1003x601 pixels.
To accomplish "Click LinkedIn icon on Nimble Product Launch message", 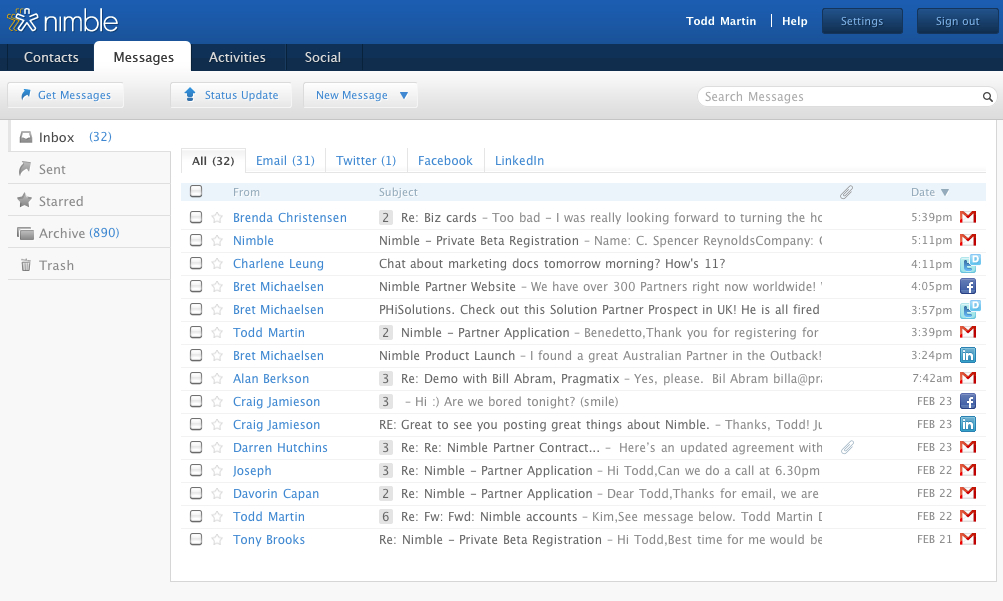I will point(967,356).
